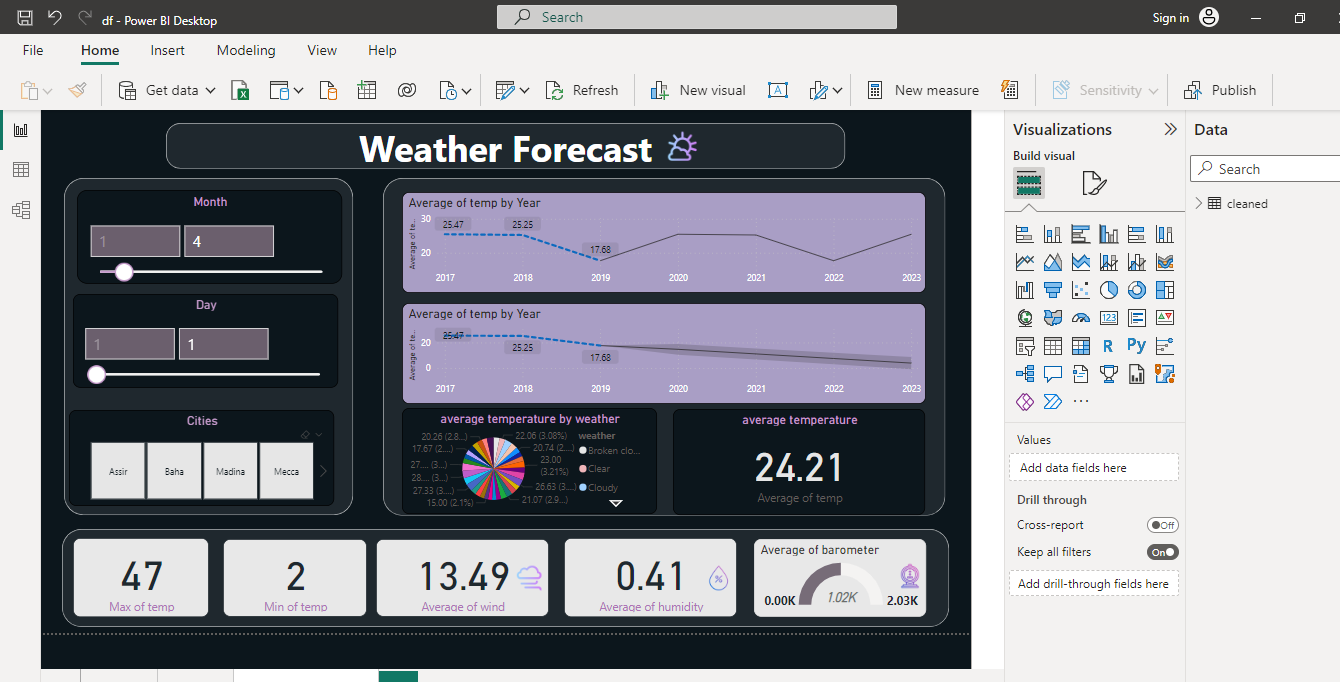Expand the cleaned table in Data pane
This screenshot has width=1340, height=682.
tap(1199, 203)
